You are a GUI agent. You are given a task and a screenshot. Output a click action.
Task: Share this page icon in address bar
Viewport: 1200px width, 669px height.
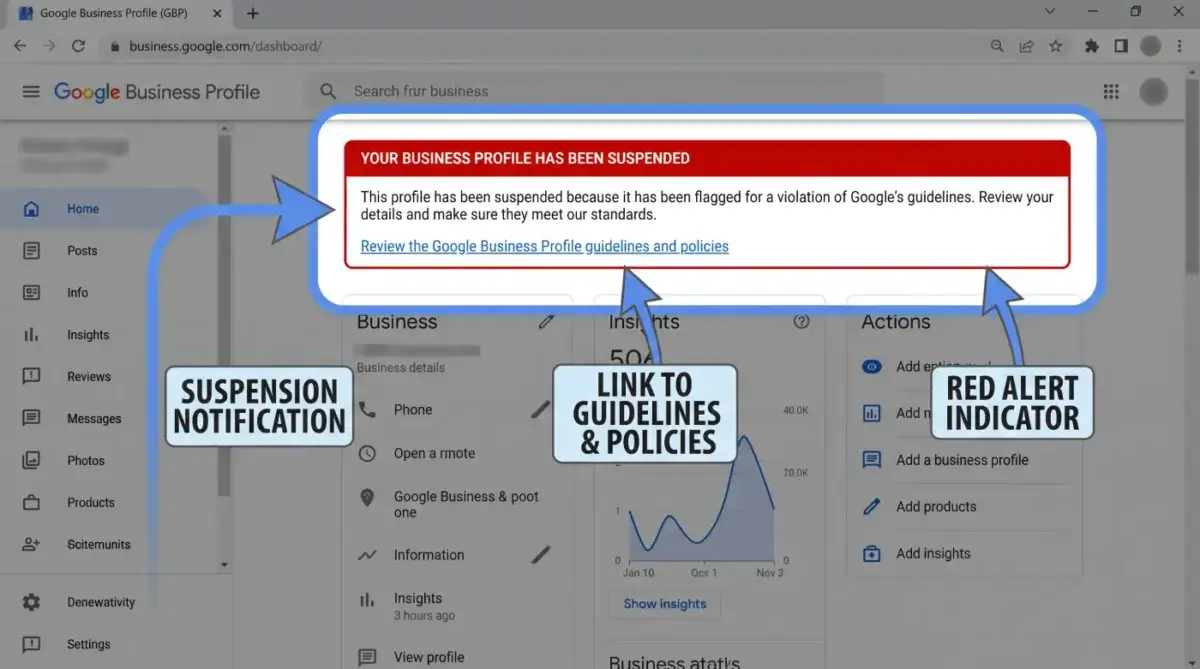[x=1026, y=46]
